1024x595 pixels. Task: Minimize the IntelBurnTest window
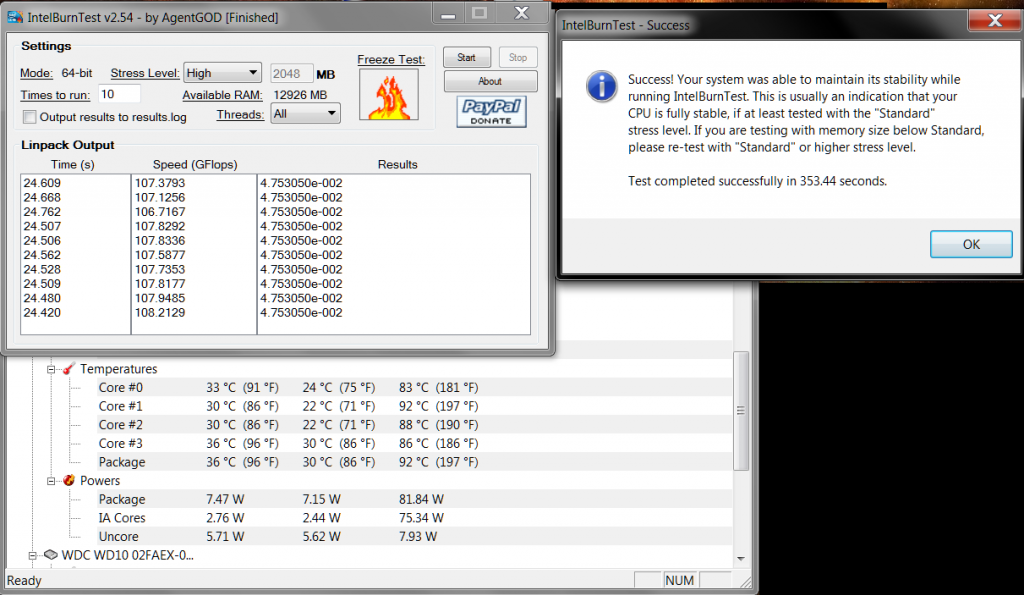[448, 14]
